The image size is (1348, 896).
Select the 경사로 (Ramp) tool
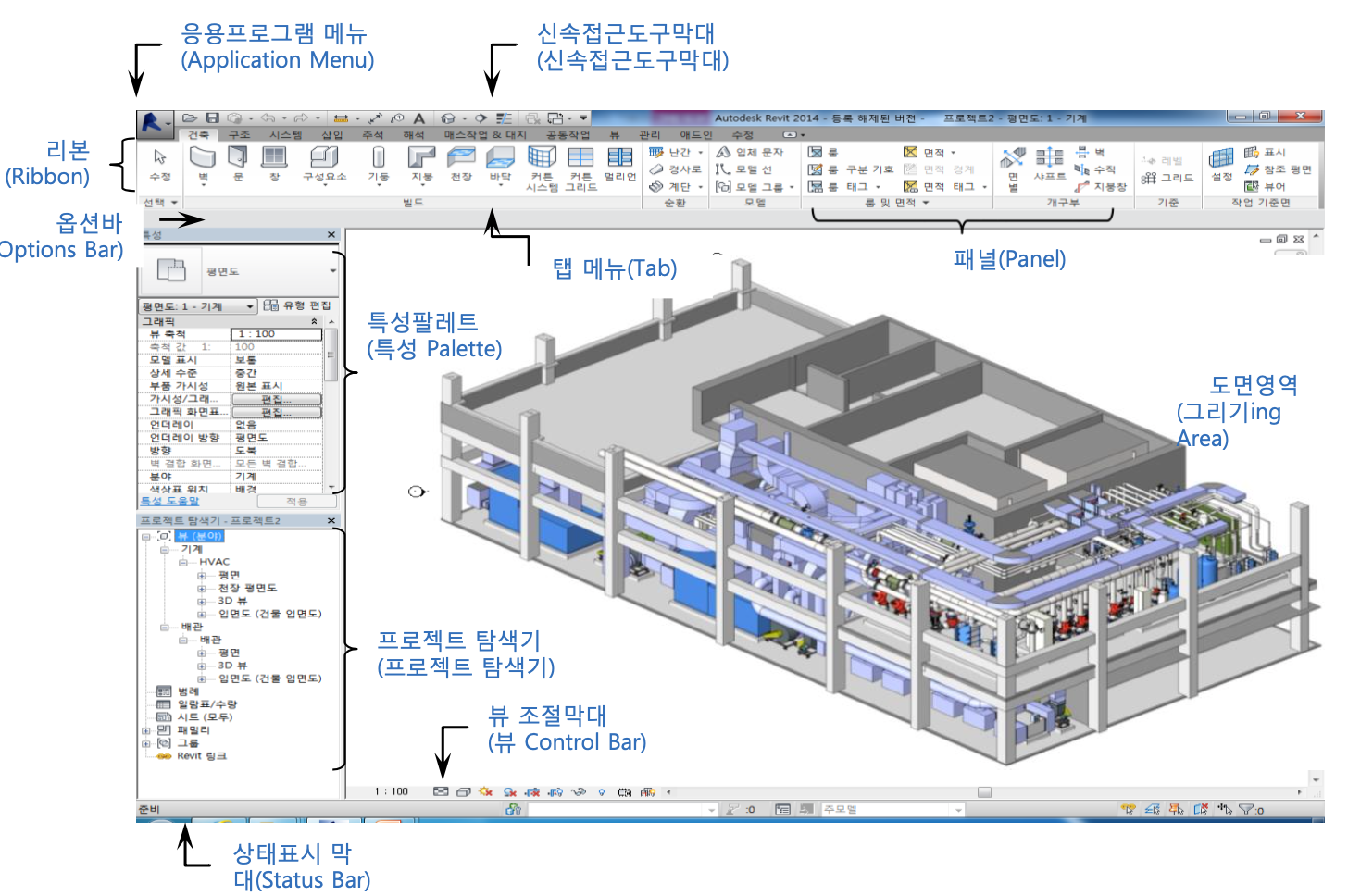click(x=676, y=169)
